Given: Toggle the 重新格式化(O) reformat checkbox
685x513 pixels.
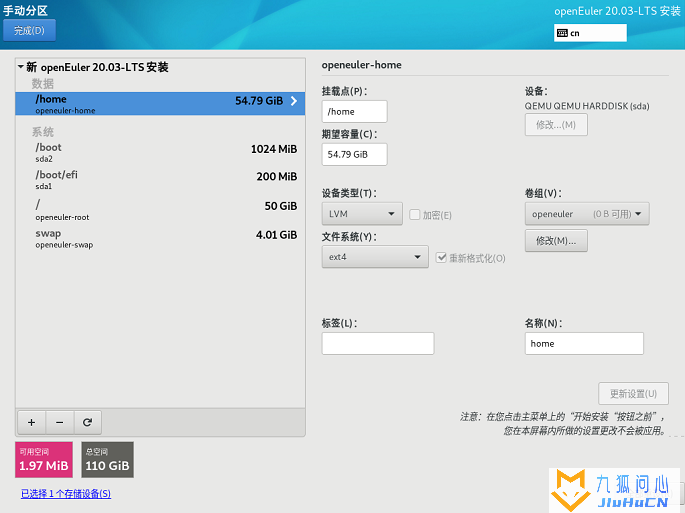Looking at the screenshot, I should pos(441,257).
